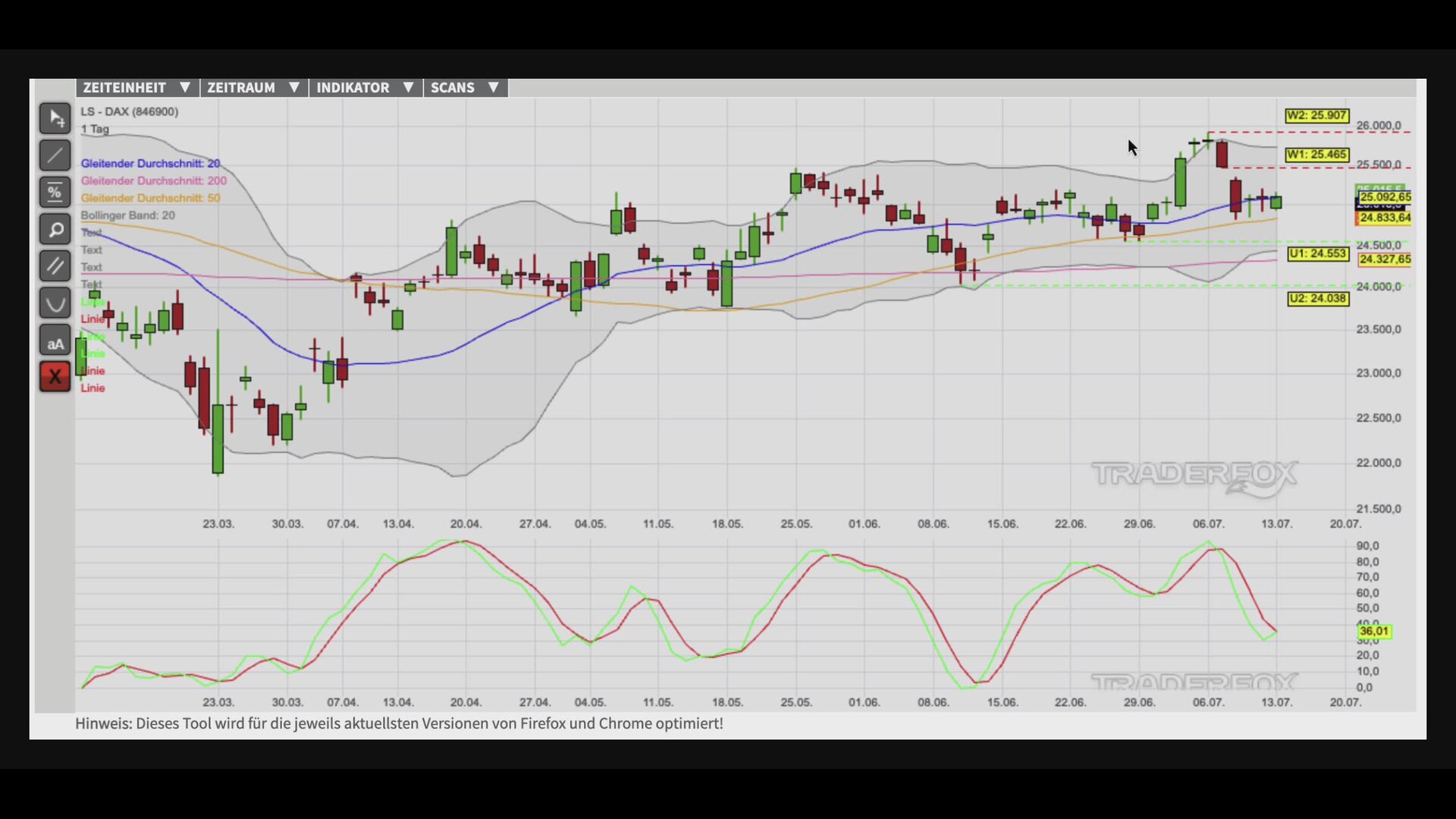1456x819 pixels.
Task: Click the W2: 25.907 resistance label
Action: point(1317,116)
